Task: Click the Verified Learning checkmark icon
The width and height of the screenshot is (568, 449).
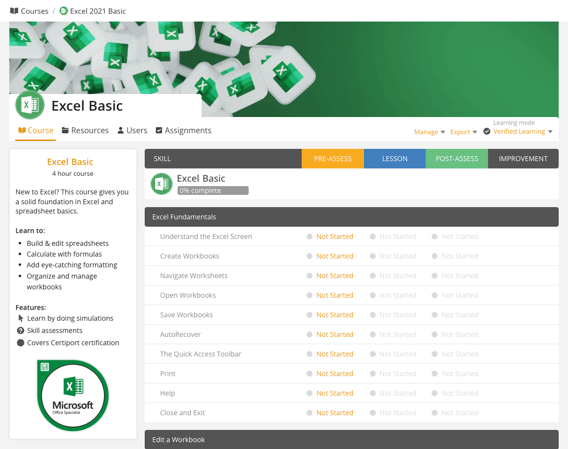Action: [x=487, y=132]
